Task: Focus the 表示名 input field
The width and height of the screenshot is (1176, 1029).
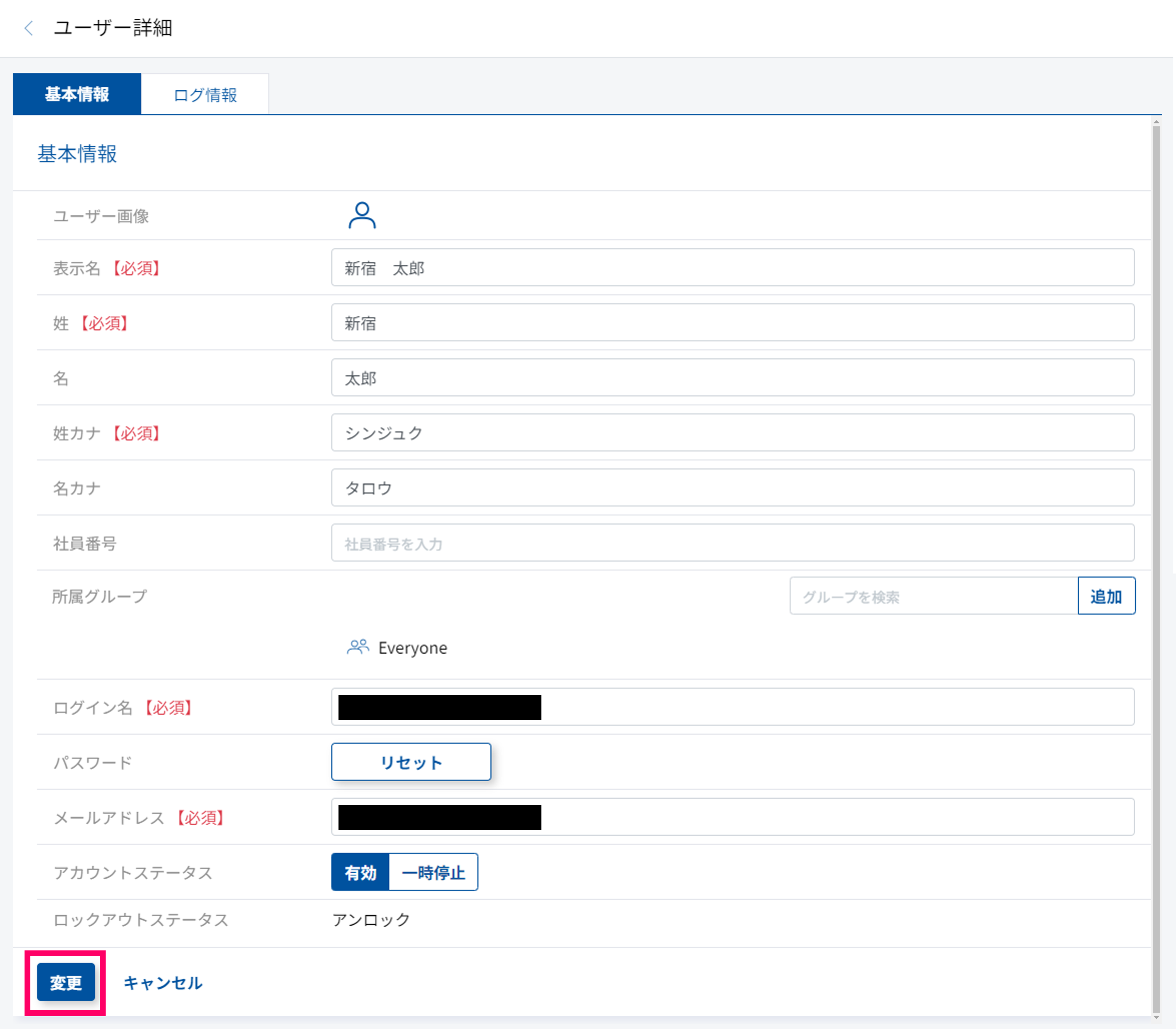Action: click(x=732, y=268)
